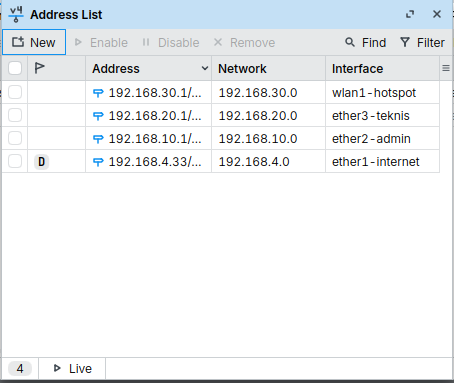Screen dimensions: 454x383
Task: Close the Address List window
Action: [437, 14]
